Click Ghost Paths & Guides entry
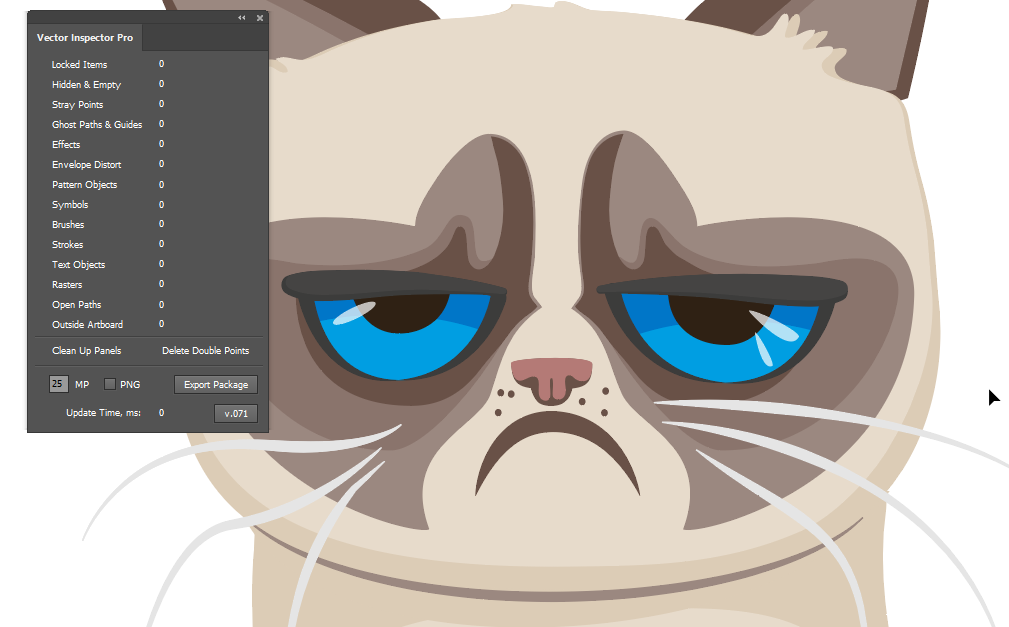This screenshot has height=627, width=1009. pyautogui.click(x=97, y=124)
